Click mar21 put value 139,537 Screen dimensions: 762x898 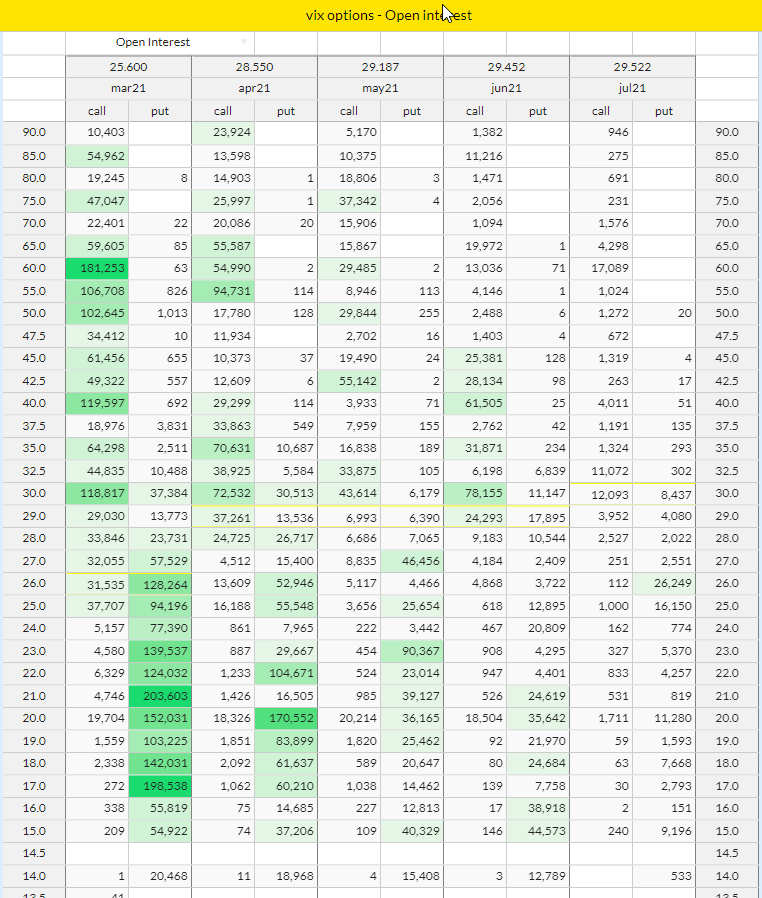click(160, 651)
